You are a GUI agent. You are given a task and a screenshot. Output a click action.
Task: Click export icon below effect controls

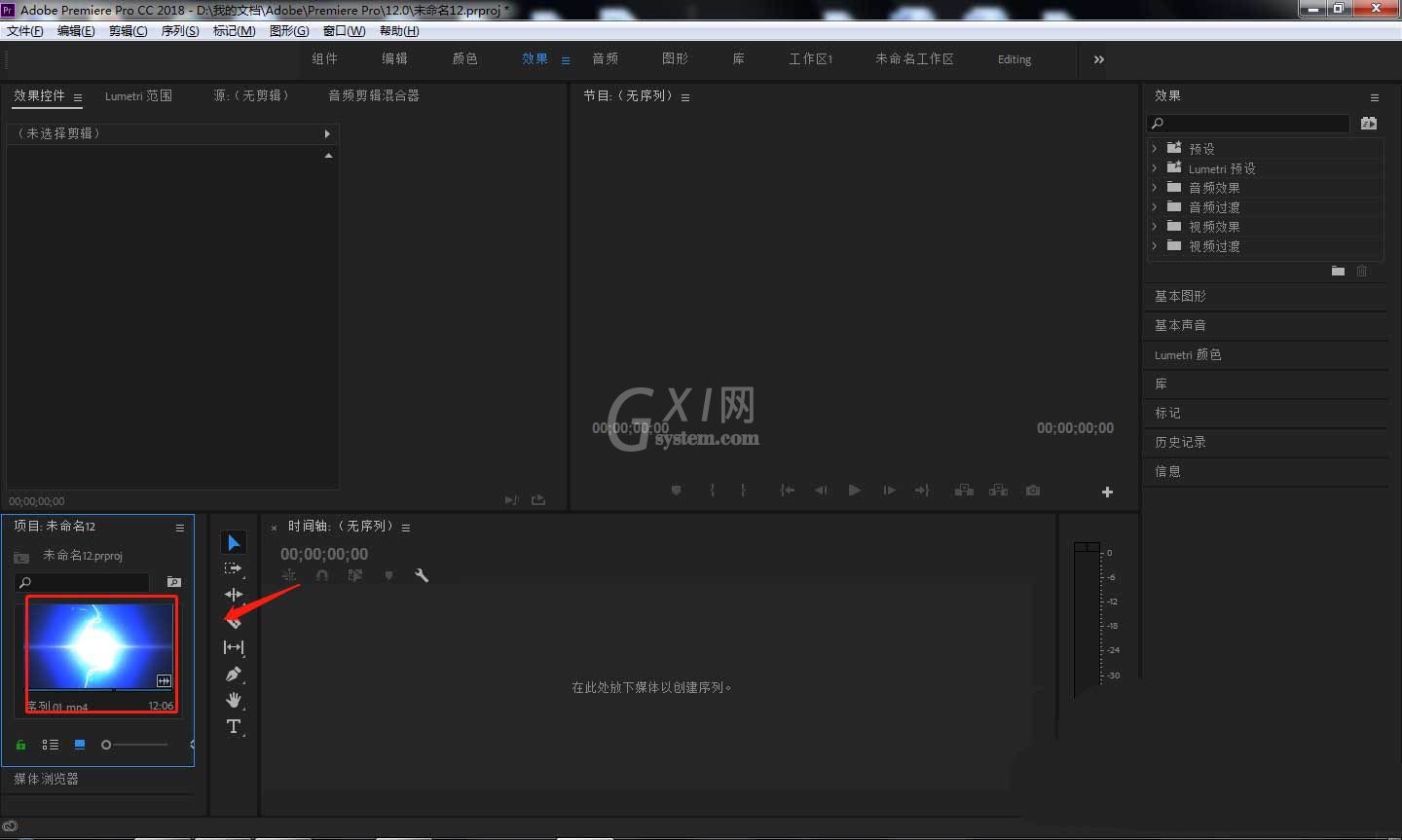[538, 500]
